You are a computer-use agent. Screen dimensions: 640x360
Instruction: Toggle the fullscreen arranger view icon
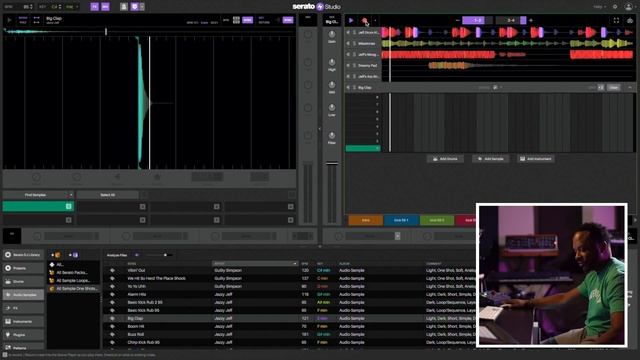click(x=616, y=20)
